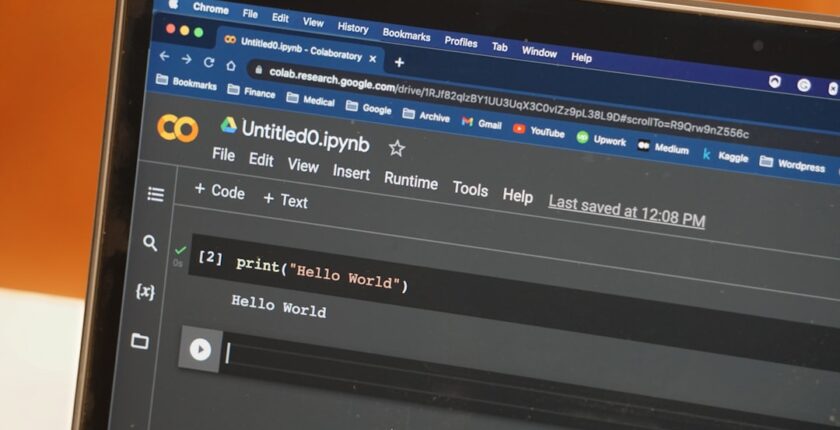Open the Insert menu in Colab
This screenshot has width=840, height=430.
click(351, 172)
